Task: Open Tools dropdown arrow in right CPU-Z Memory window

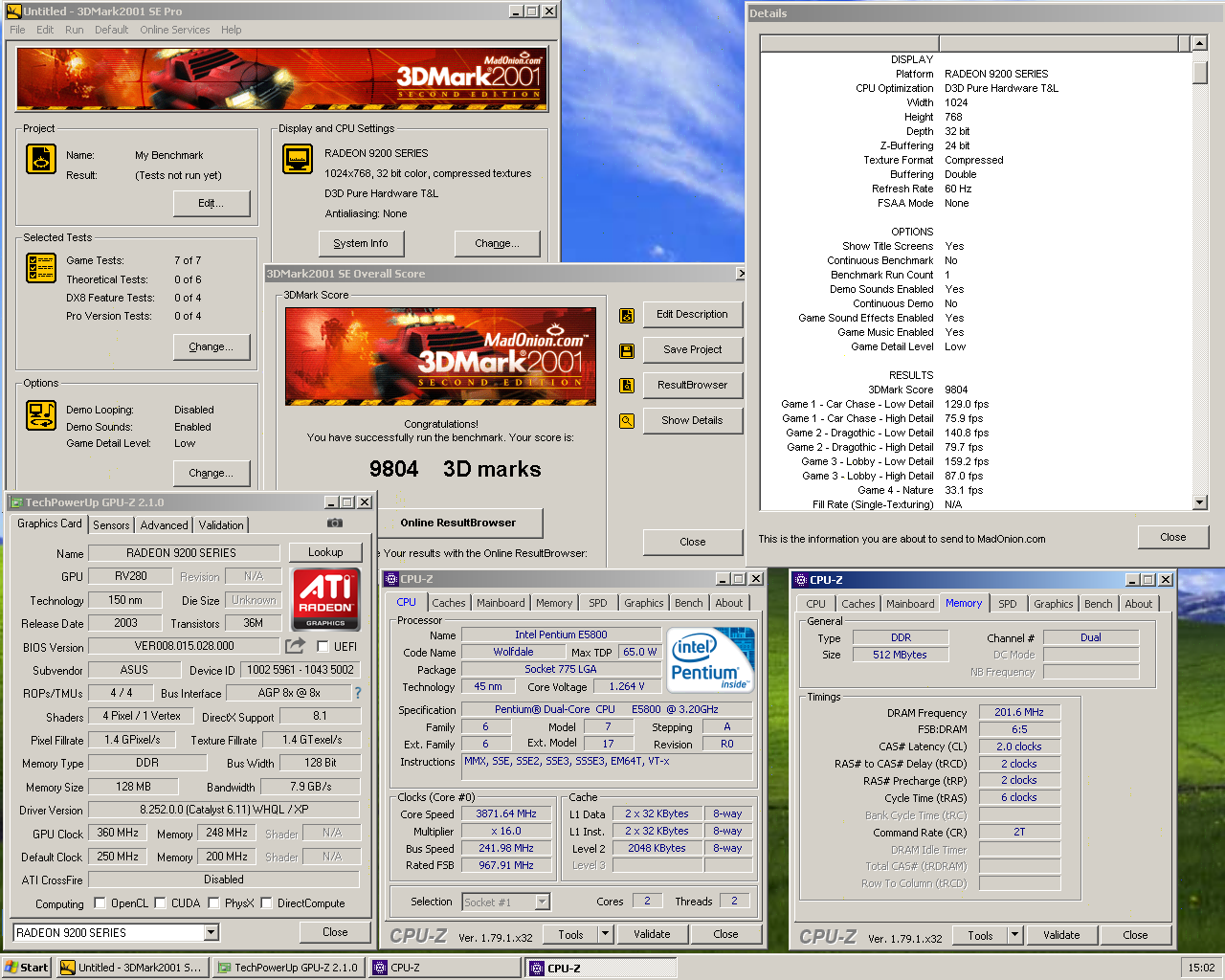Action: coord(1014,935)
